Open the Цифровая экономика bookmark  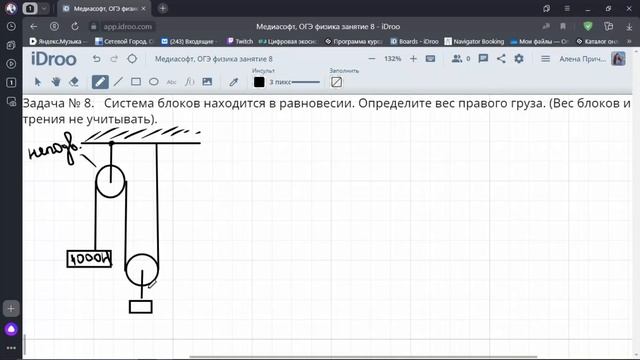pyautogui.click(x=287, y=41)
